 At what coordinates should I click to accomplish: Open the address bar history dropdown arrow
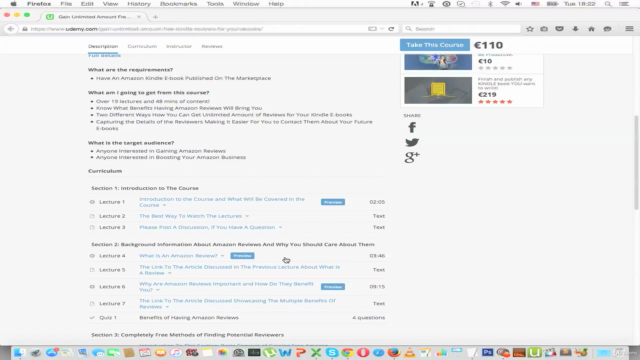coord(382,29)
